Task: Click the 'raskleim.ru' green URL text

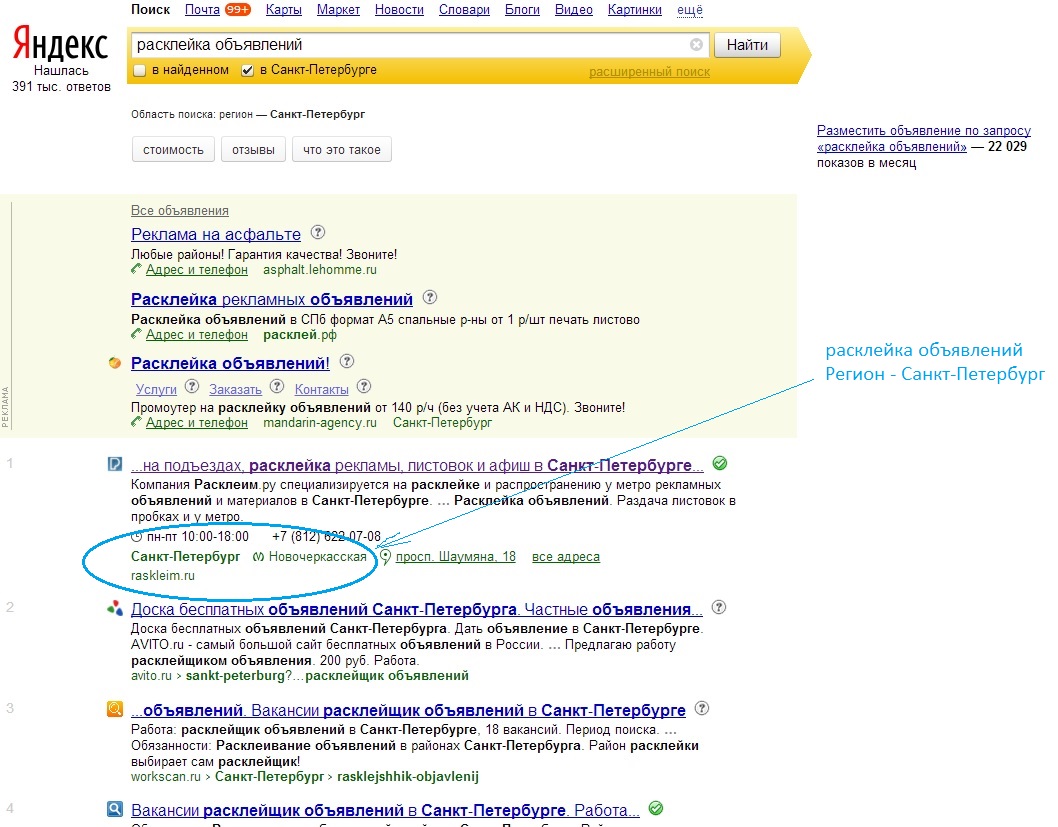Action: tap(163, 575)
